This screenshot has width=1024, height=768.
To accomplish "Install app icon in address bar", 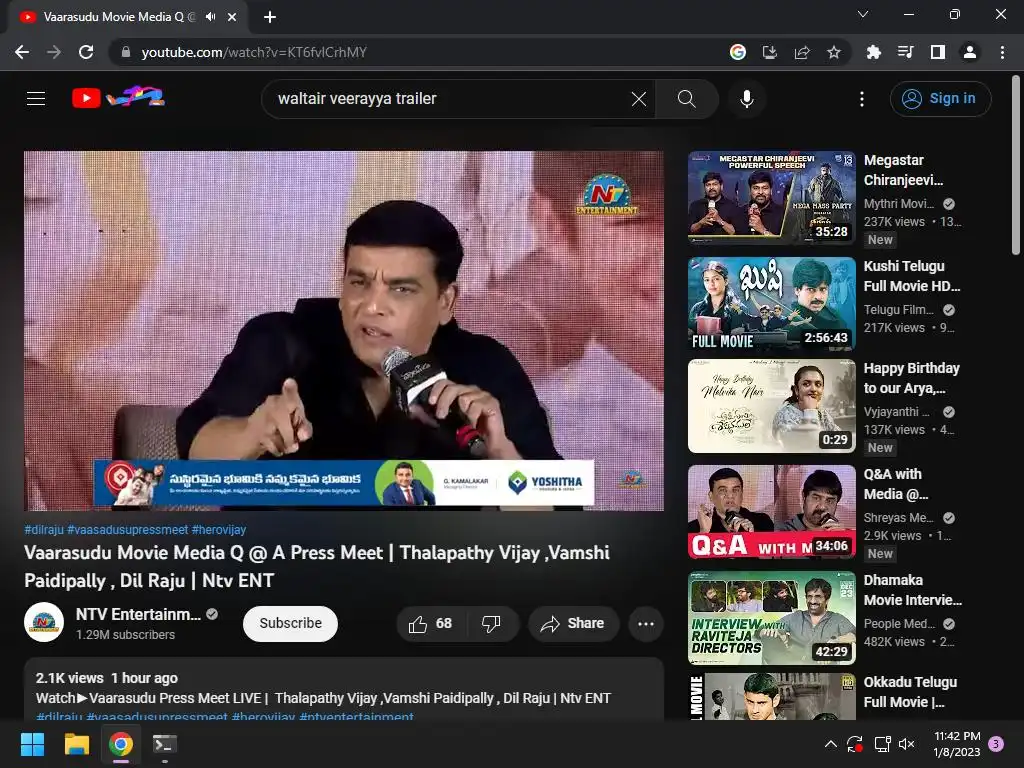I will click(x=770, y=52).
